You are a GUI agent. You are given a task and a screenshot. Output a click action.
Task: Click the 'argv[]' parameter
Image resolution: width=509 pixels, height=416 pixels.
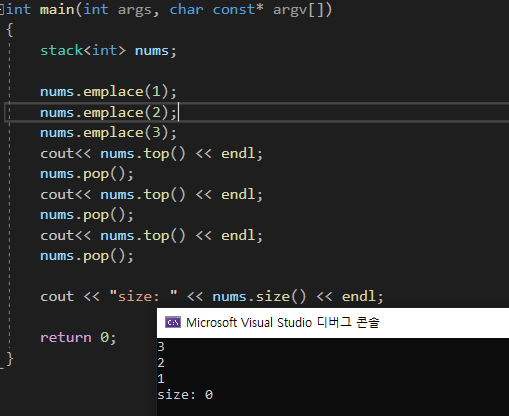299,10
